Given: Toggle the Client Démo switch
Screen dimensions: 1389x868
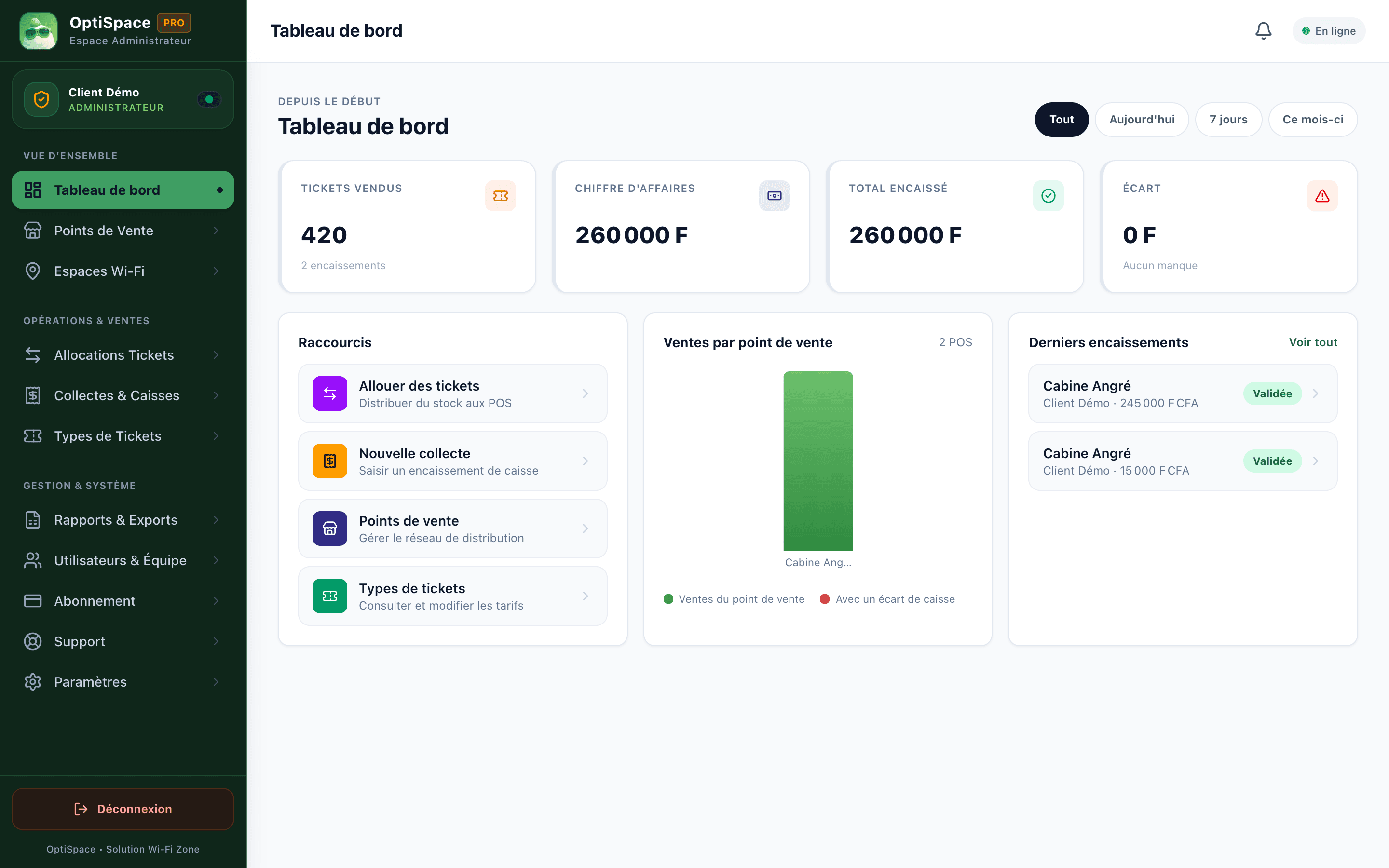Looking at the screenshot, I should [x=209, y=99].
